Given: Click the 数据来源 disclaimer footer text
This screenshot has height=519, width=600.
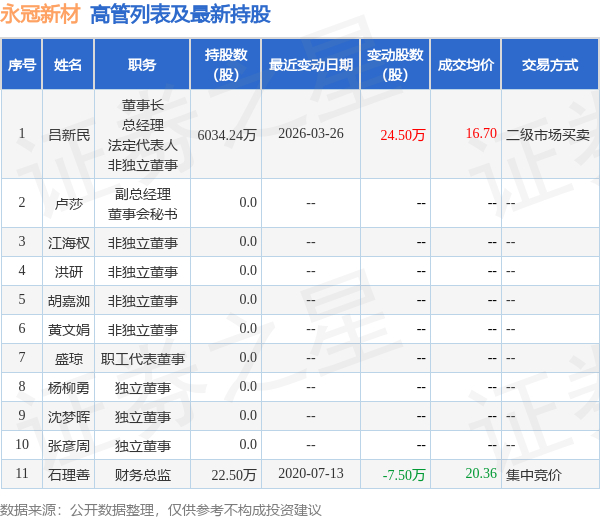Looking at the screenshot, I should click(x=161, y=510).
